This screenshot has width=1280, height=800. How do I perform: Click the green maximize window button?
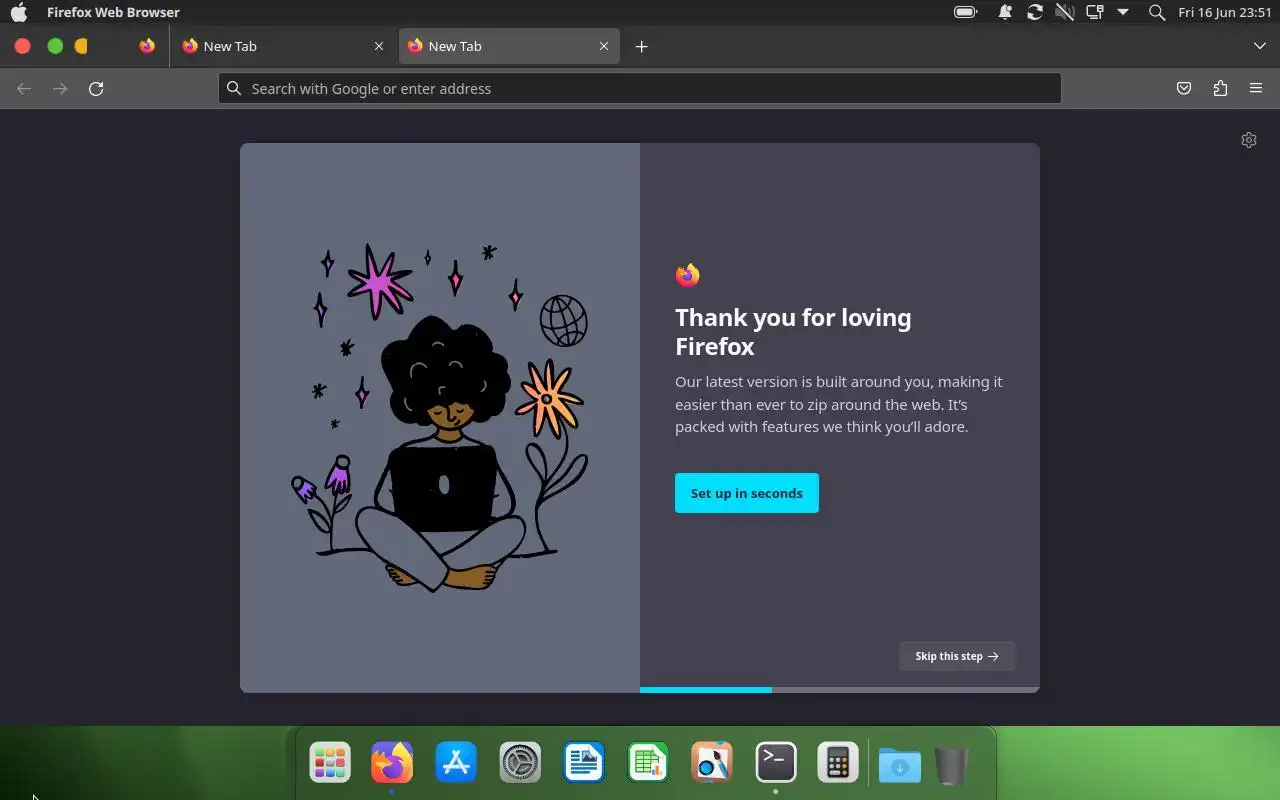point(55,46)
